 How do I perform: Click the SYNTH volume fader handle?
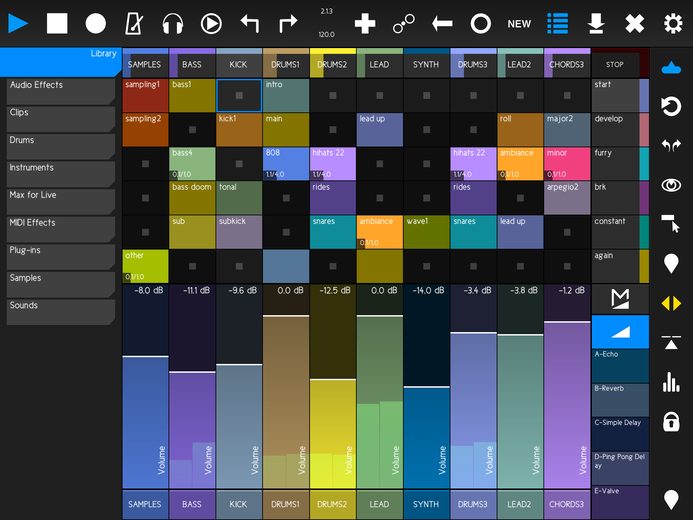(x=426, y=387)
